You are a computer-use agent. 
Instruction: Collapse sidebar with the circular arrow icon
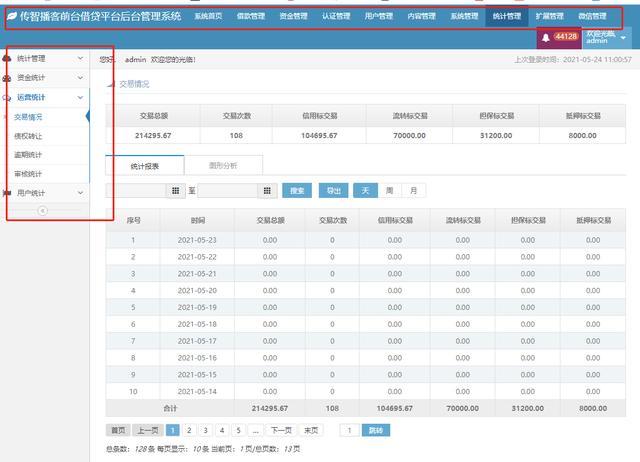(42, 211)
